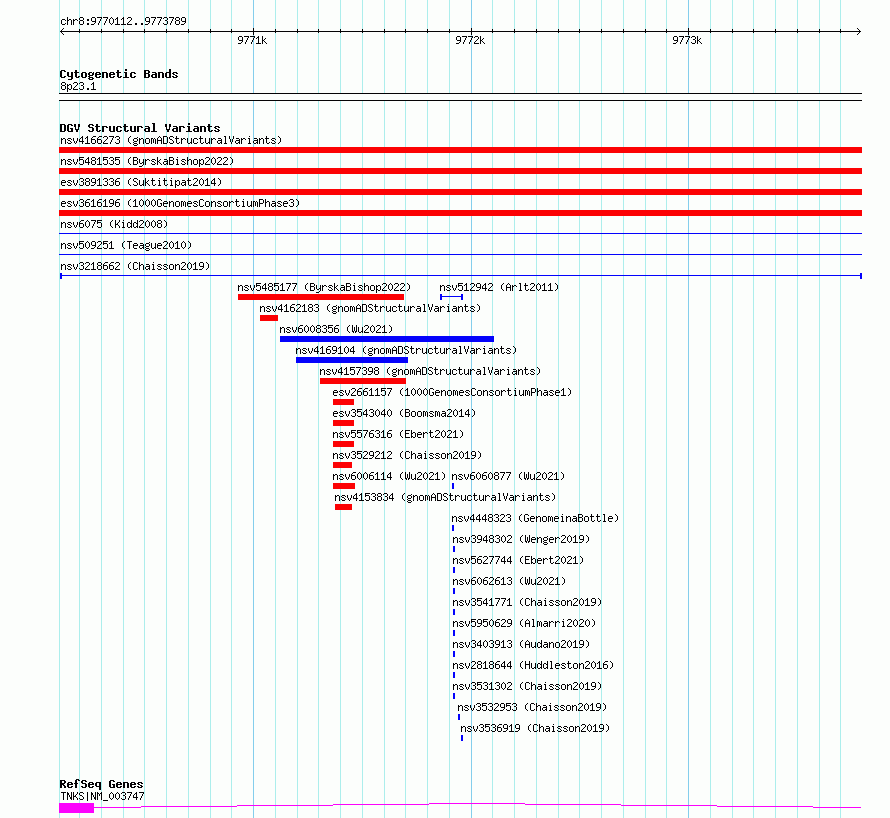890x818 pixels.
Task: Open the nsv6060877 Wu2021 label
Action: coord(508,476)
